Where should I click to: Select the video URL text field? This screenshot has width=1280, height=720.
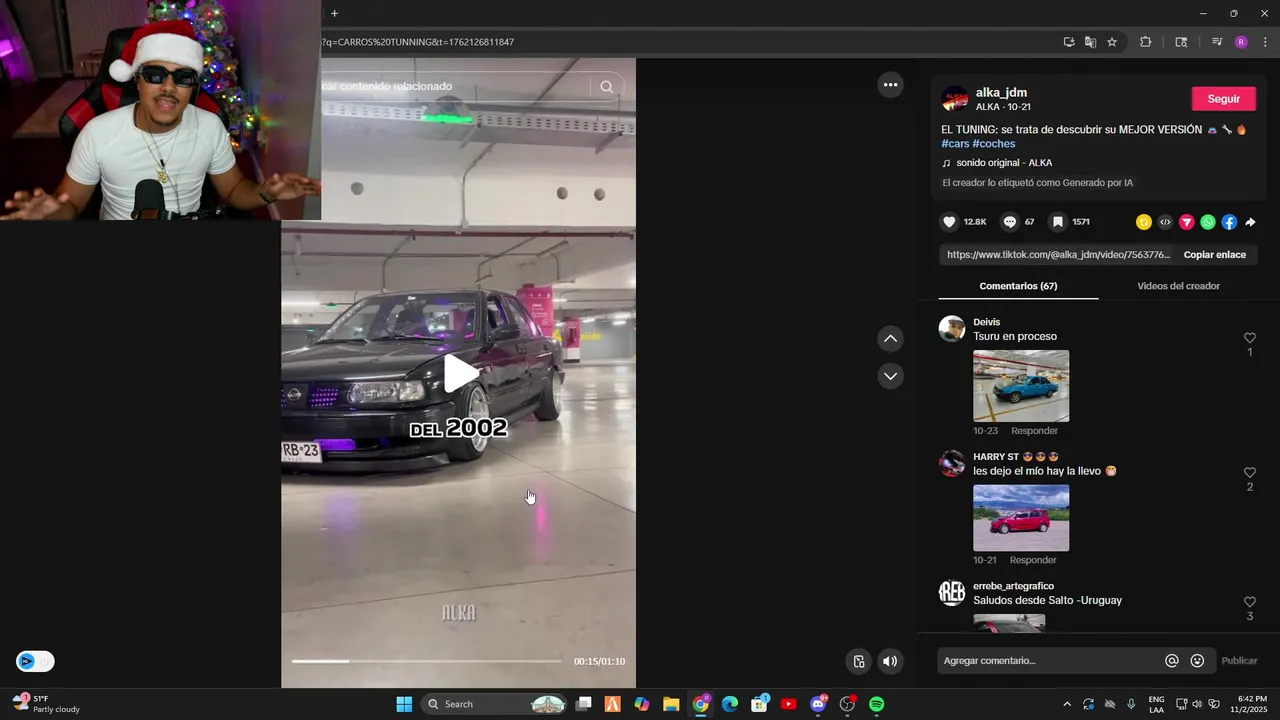tap(1058, 255)
